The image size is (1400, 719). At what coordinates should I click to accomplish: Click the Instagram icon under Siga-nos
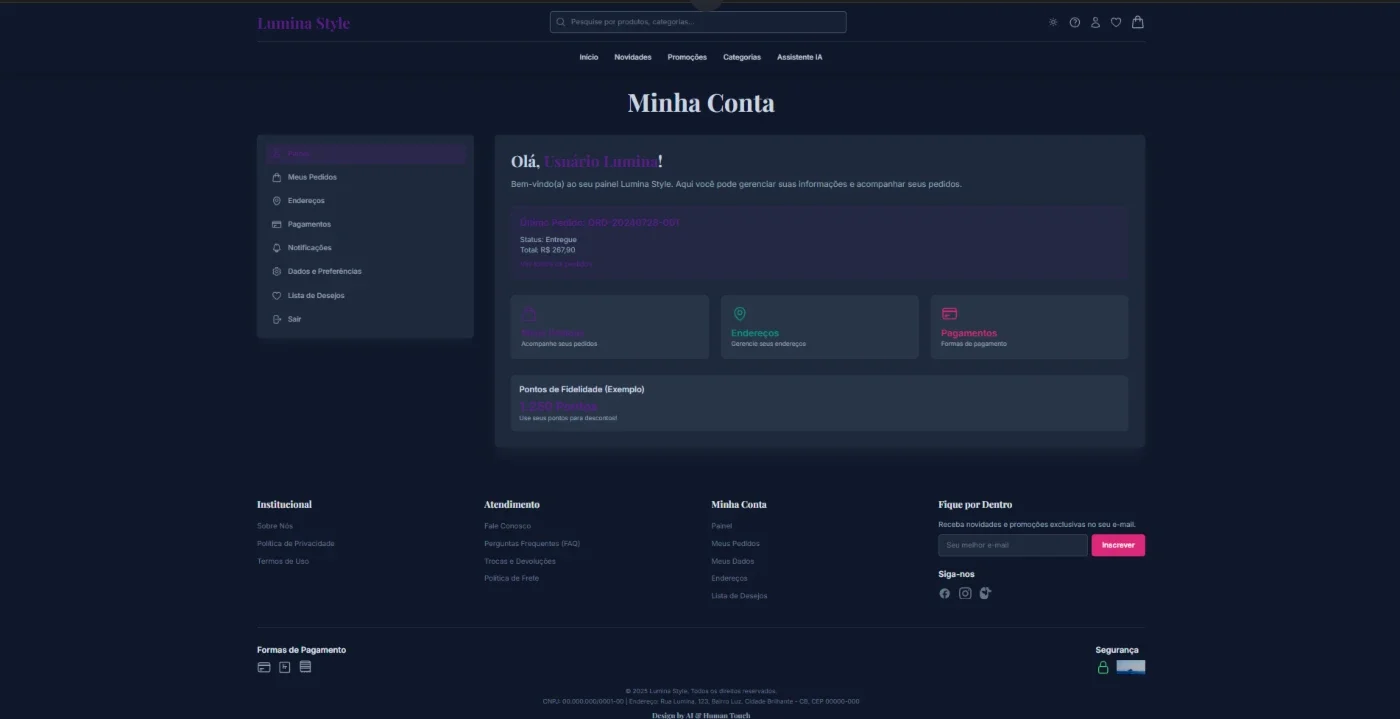[x=965, y=593]
